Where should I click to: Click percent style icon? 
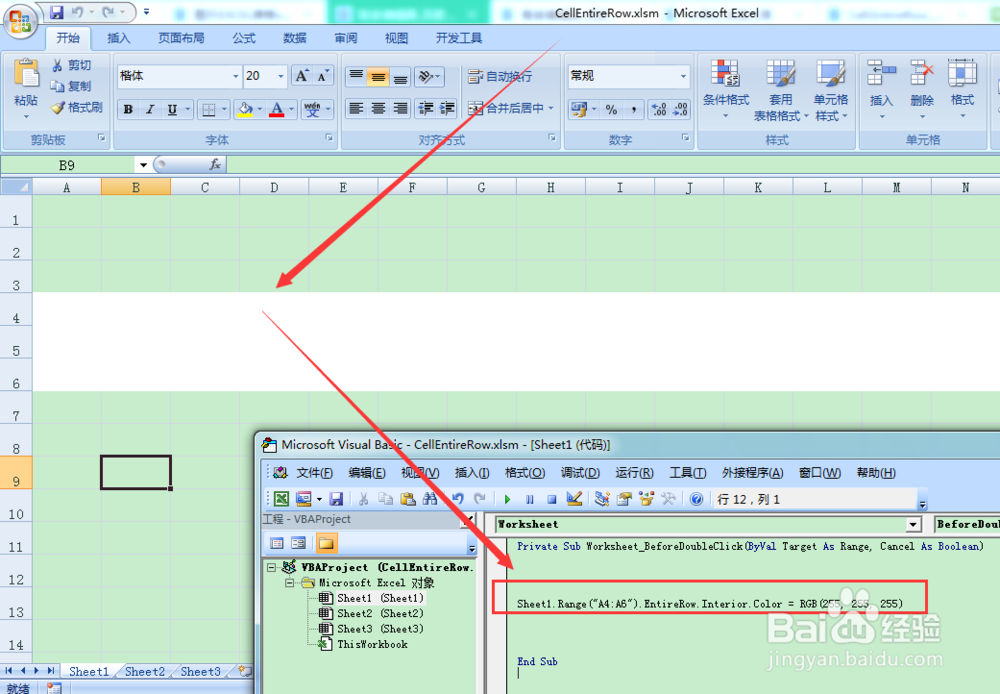(611, 109)
